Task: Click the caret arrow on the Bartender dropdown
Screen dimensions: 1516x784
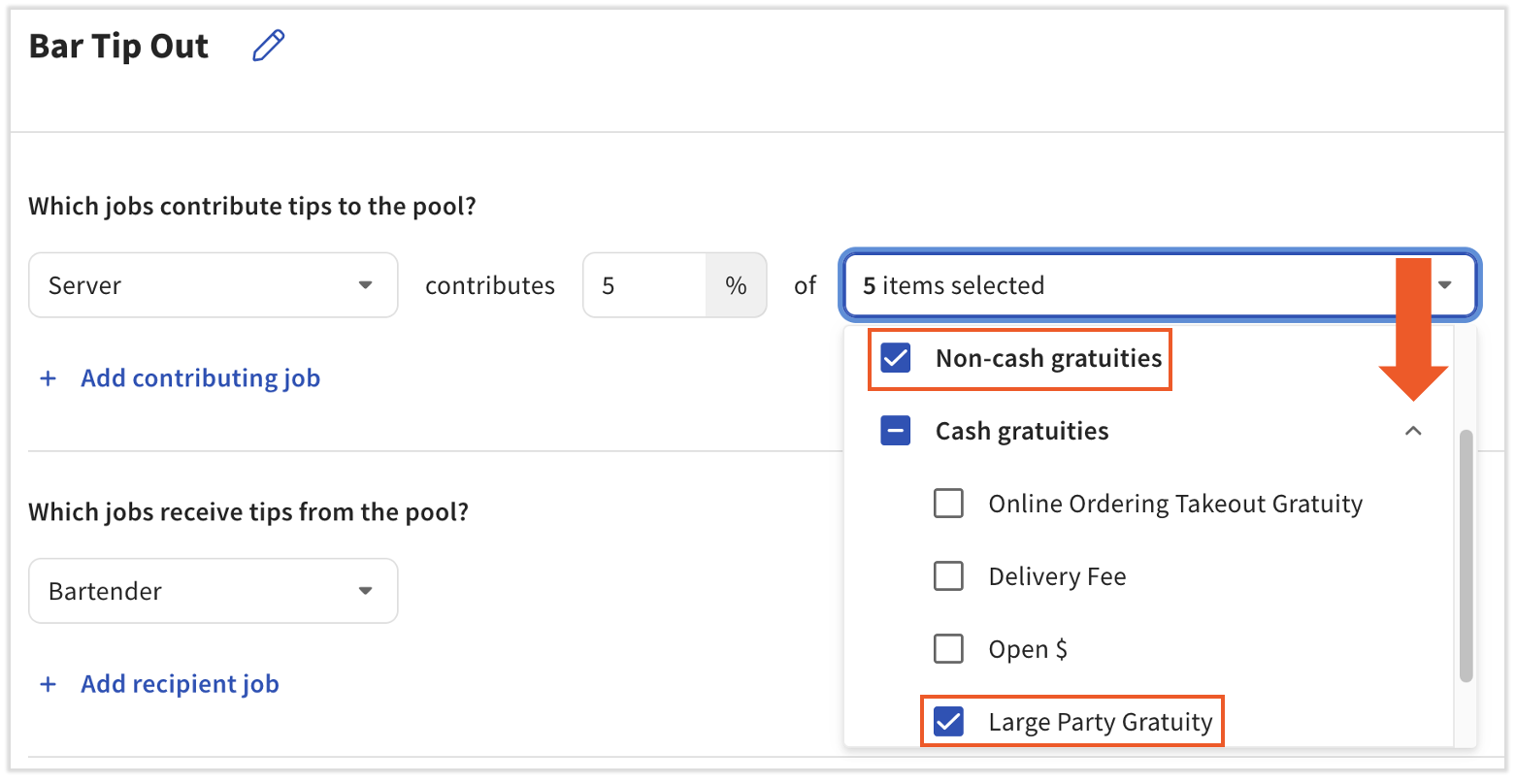Action: [366, 591]
